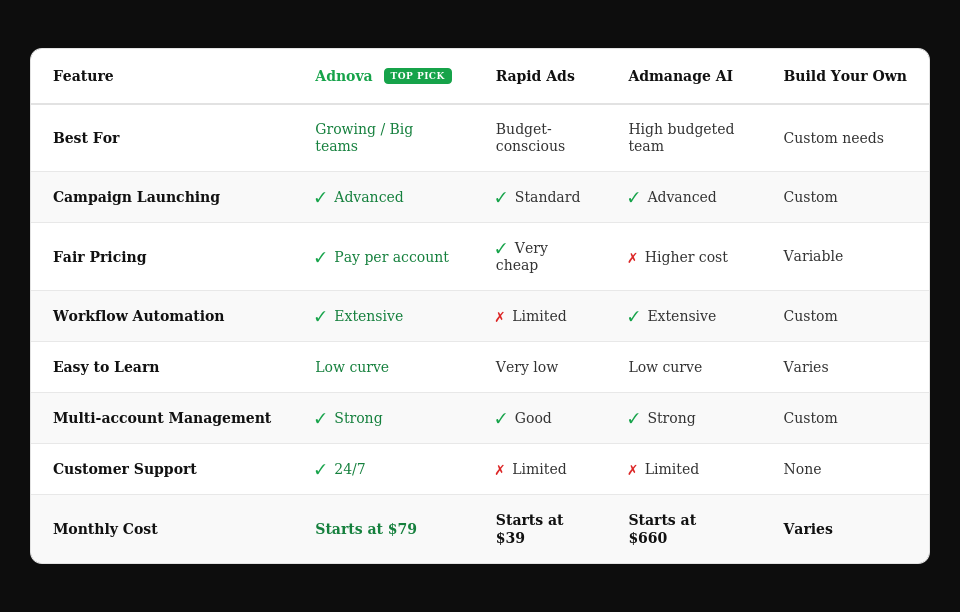960x612 pixels.
Task: Click Adnova's Multi-account Strong check mark
Action: pyautogui.click(x=320, y=418)
